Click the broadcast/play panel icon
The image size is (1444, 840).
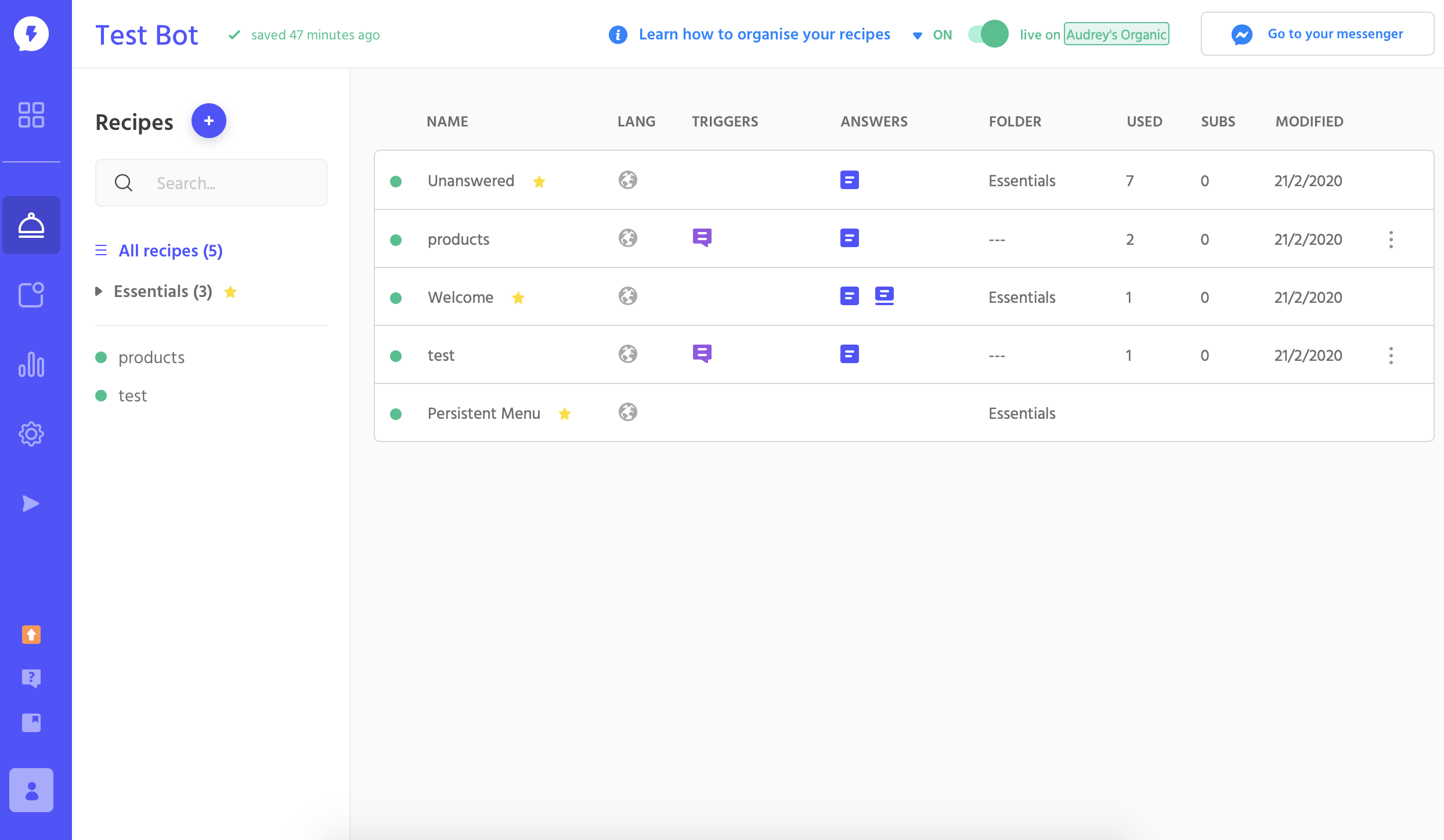(x=31, y=502)
